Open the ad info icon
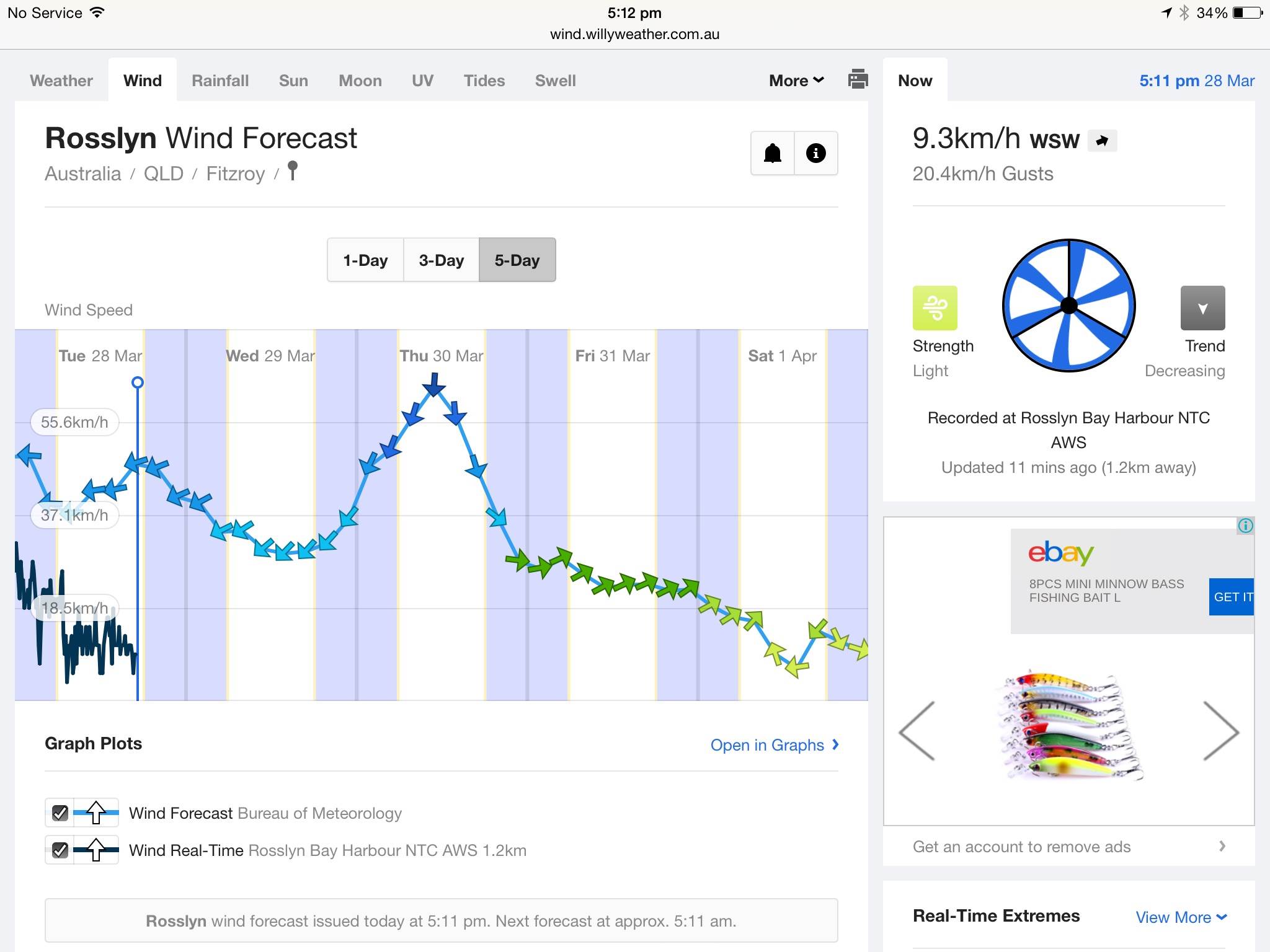 coord(1245,526)
